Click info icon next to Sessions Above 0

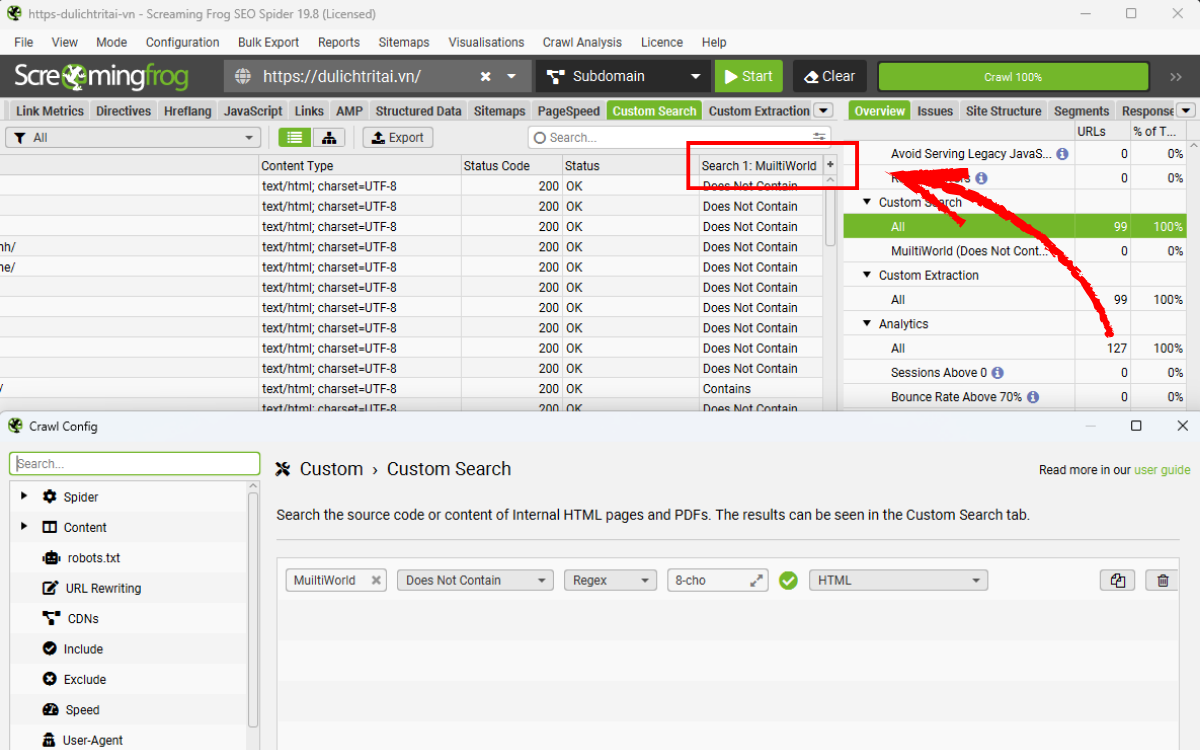pos(998,373)
